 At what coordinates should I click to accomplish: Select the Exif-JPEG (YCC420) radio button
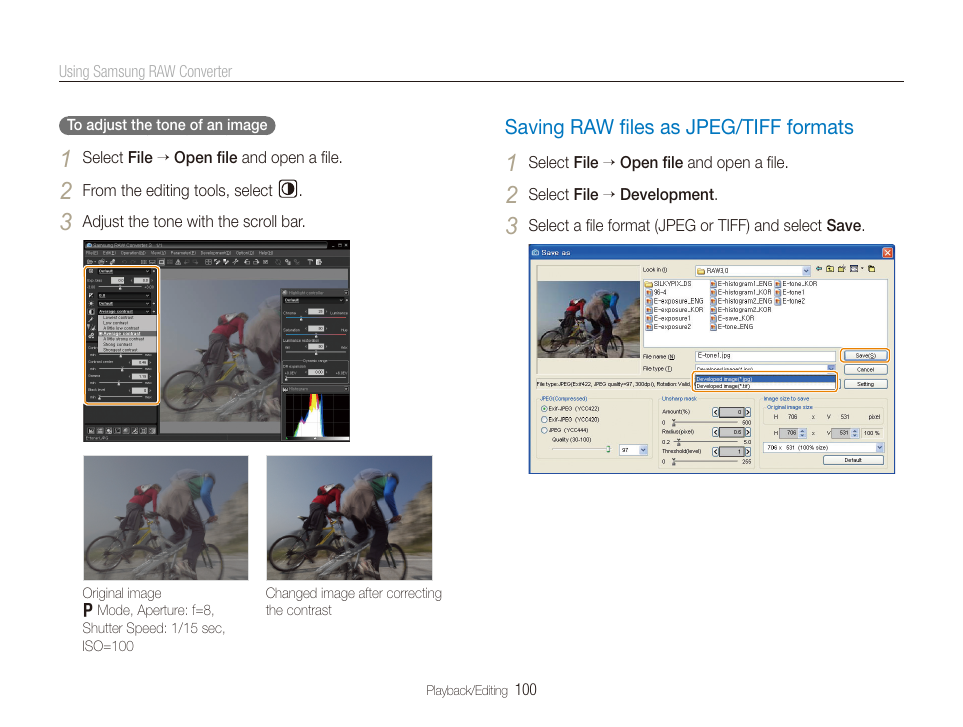pos(544,419)
